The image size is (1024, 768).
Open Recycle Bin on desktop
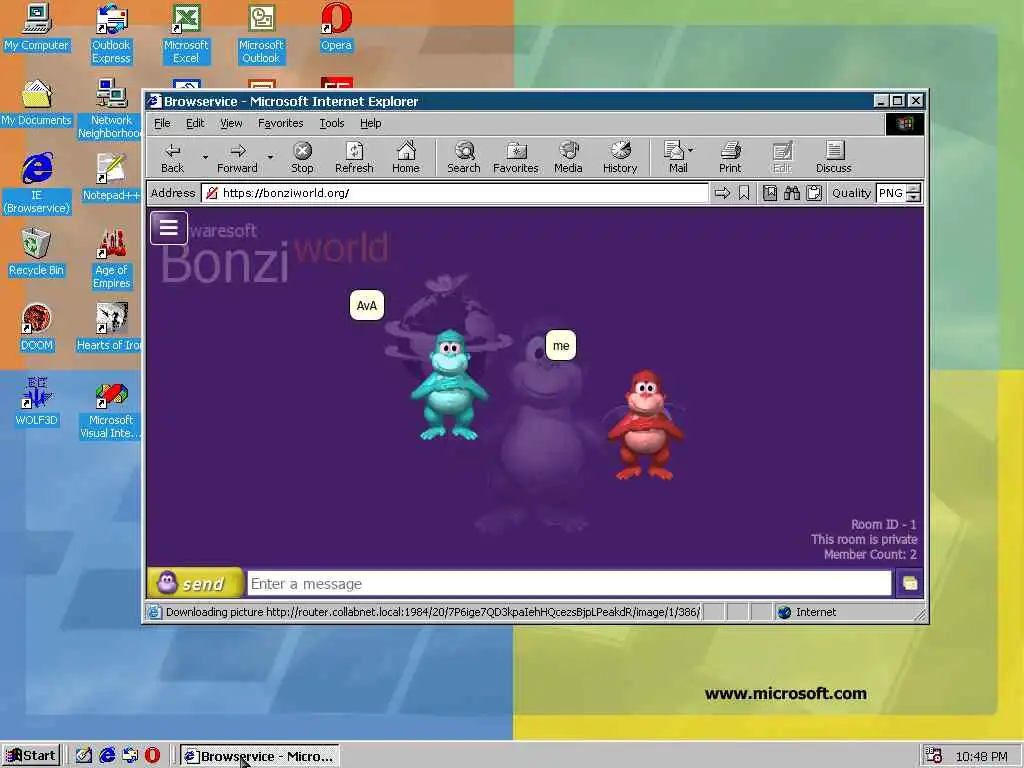pos(37,252)
